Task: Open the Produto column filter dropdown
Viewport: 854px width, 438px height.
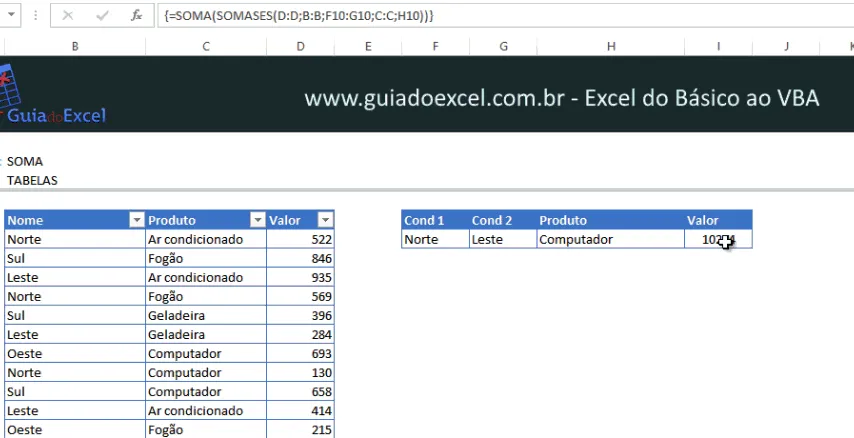Action: (x=258, y=220)
